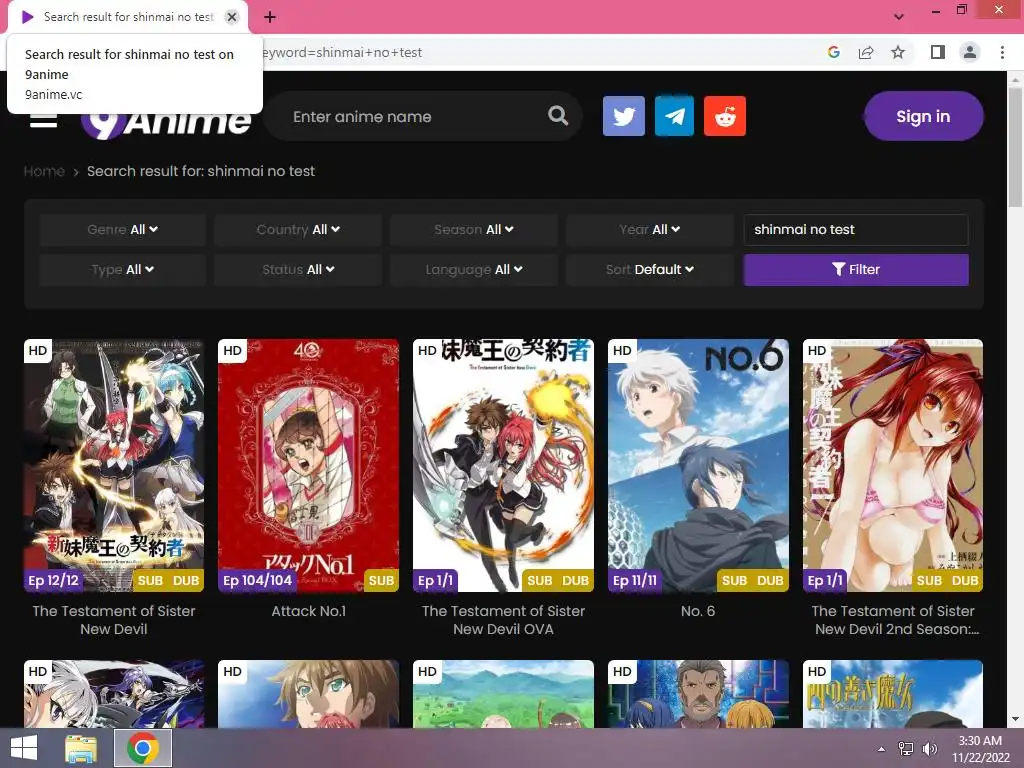This screenshot has height=768, width=1024.
Task: Open File Explorer from the taskbar
Action: click(x=81, y=748)
